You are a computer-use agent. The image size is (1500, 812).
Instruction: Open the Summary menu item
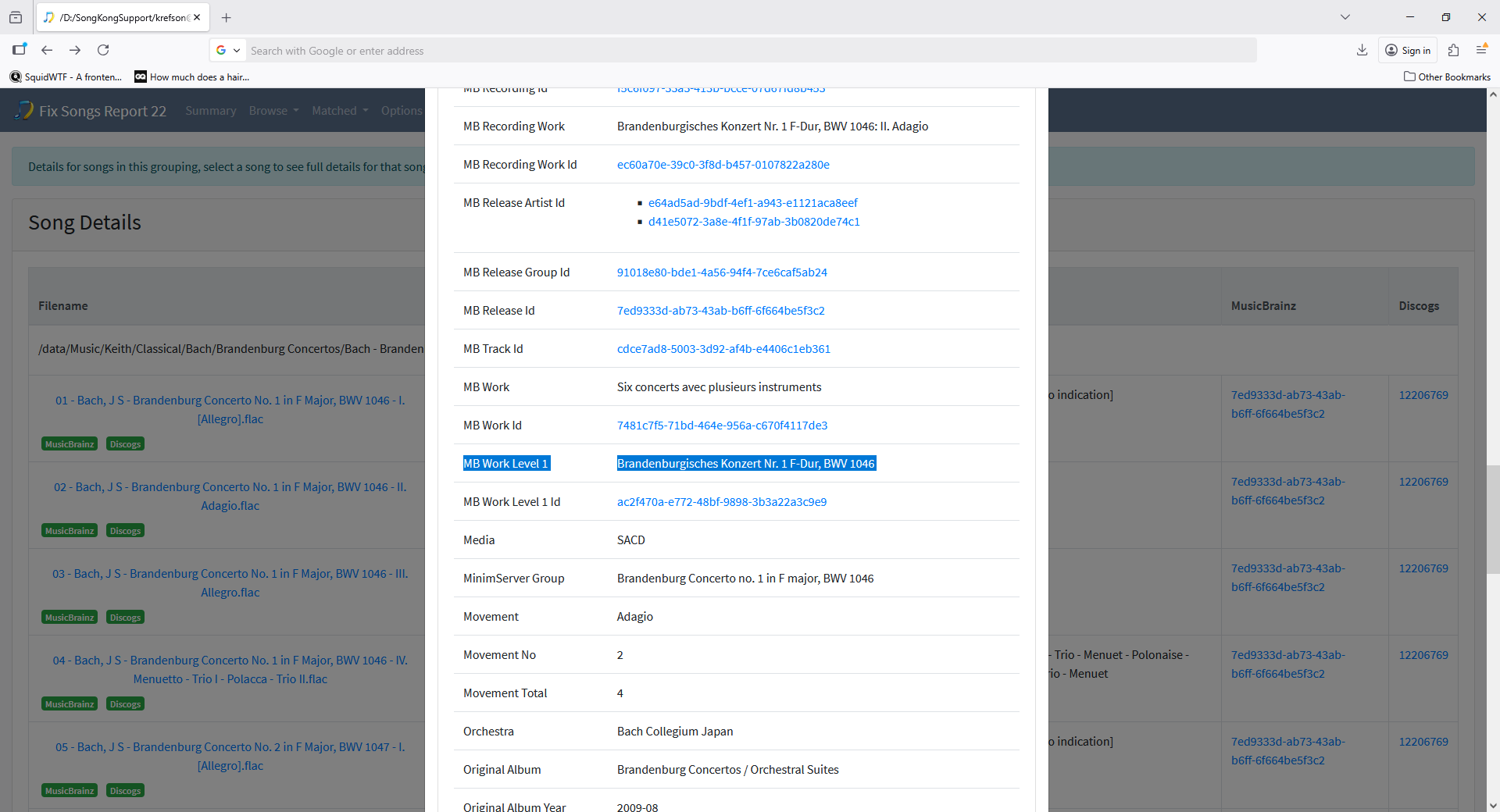click(210, 111)
